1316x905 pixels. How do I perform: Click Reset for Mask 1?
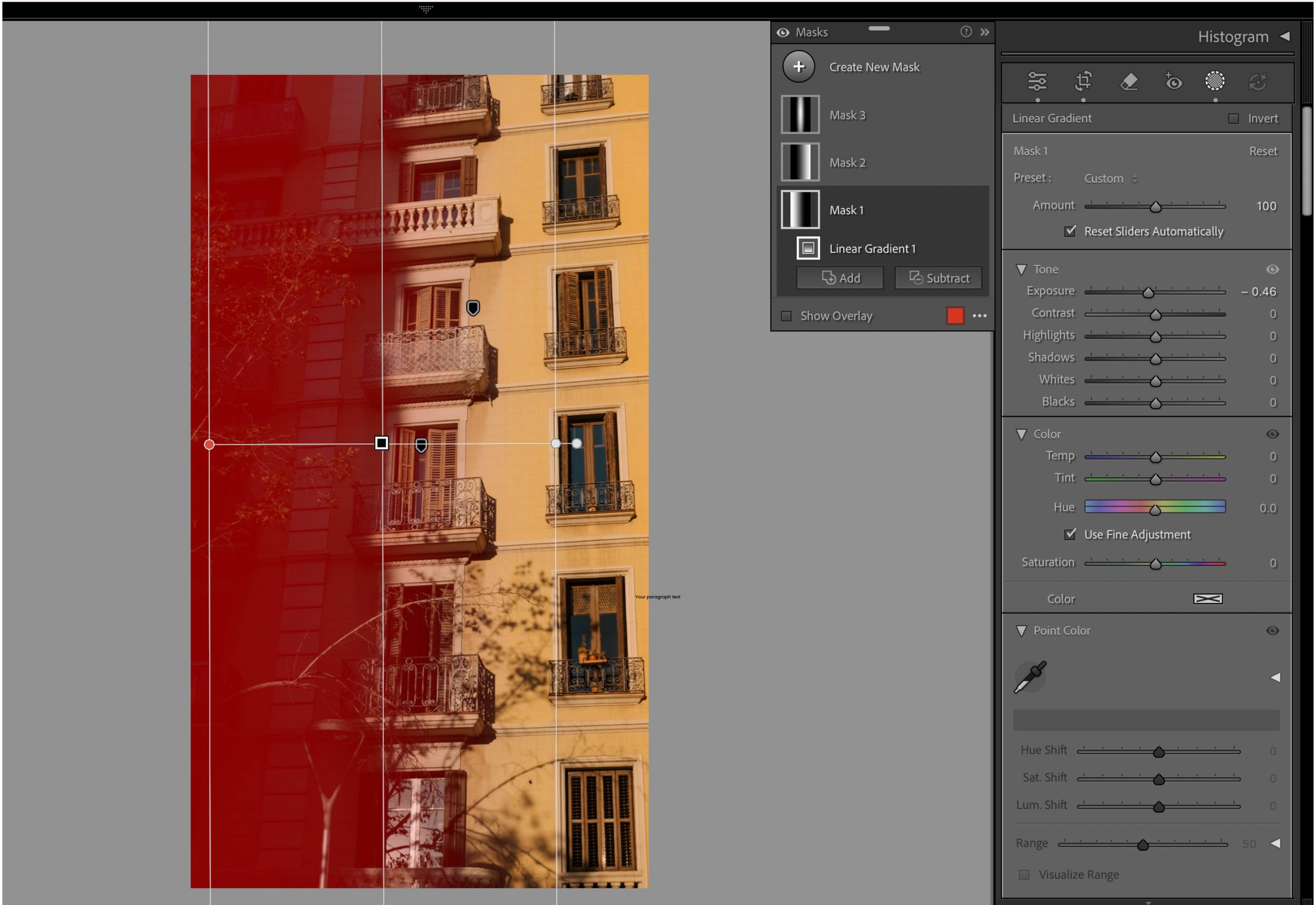[x=1263, y=151]
